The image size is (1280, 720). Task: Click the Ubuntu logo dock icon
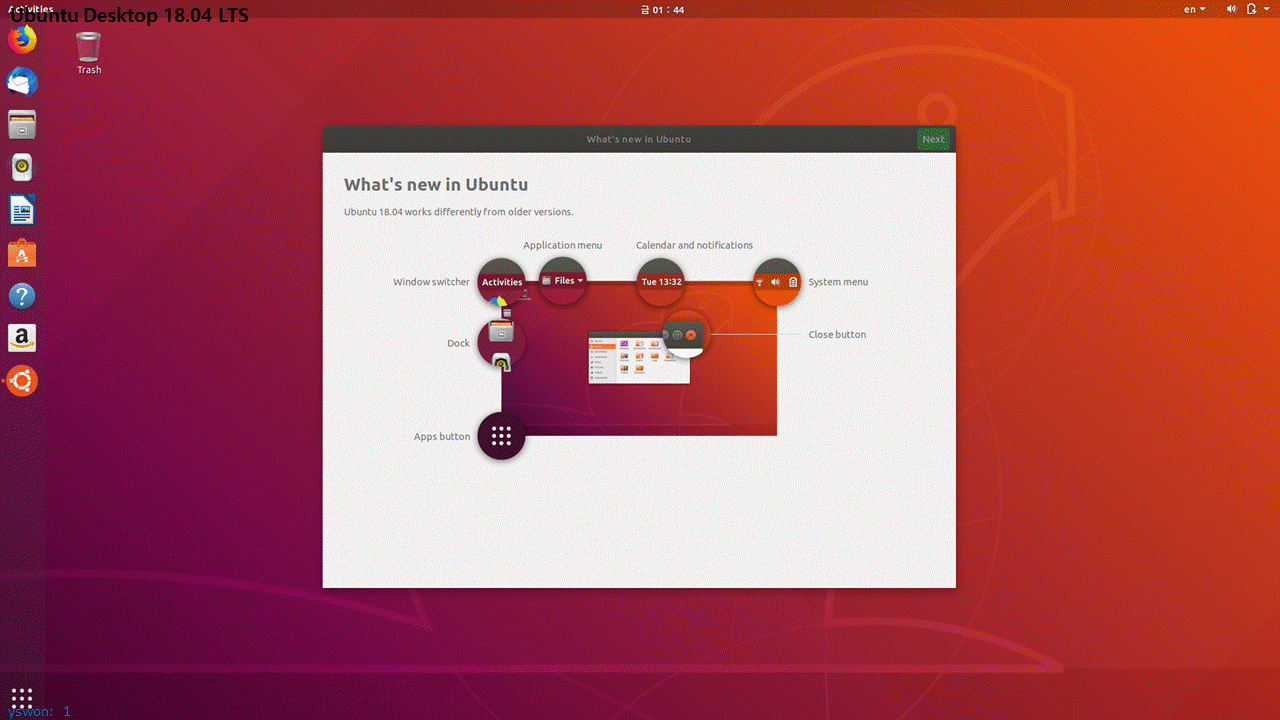point(22,380)
